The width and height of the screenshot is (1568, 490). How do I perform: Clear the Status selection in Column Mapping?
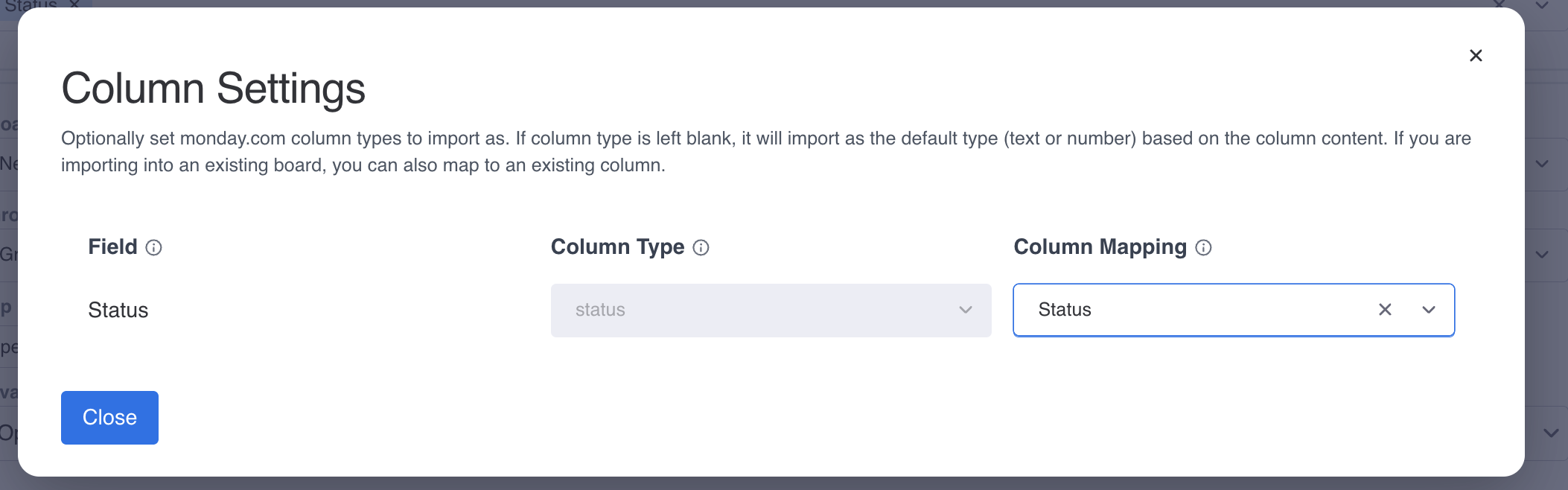pos(1385,310)
